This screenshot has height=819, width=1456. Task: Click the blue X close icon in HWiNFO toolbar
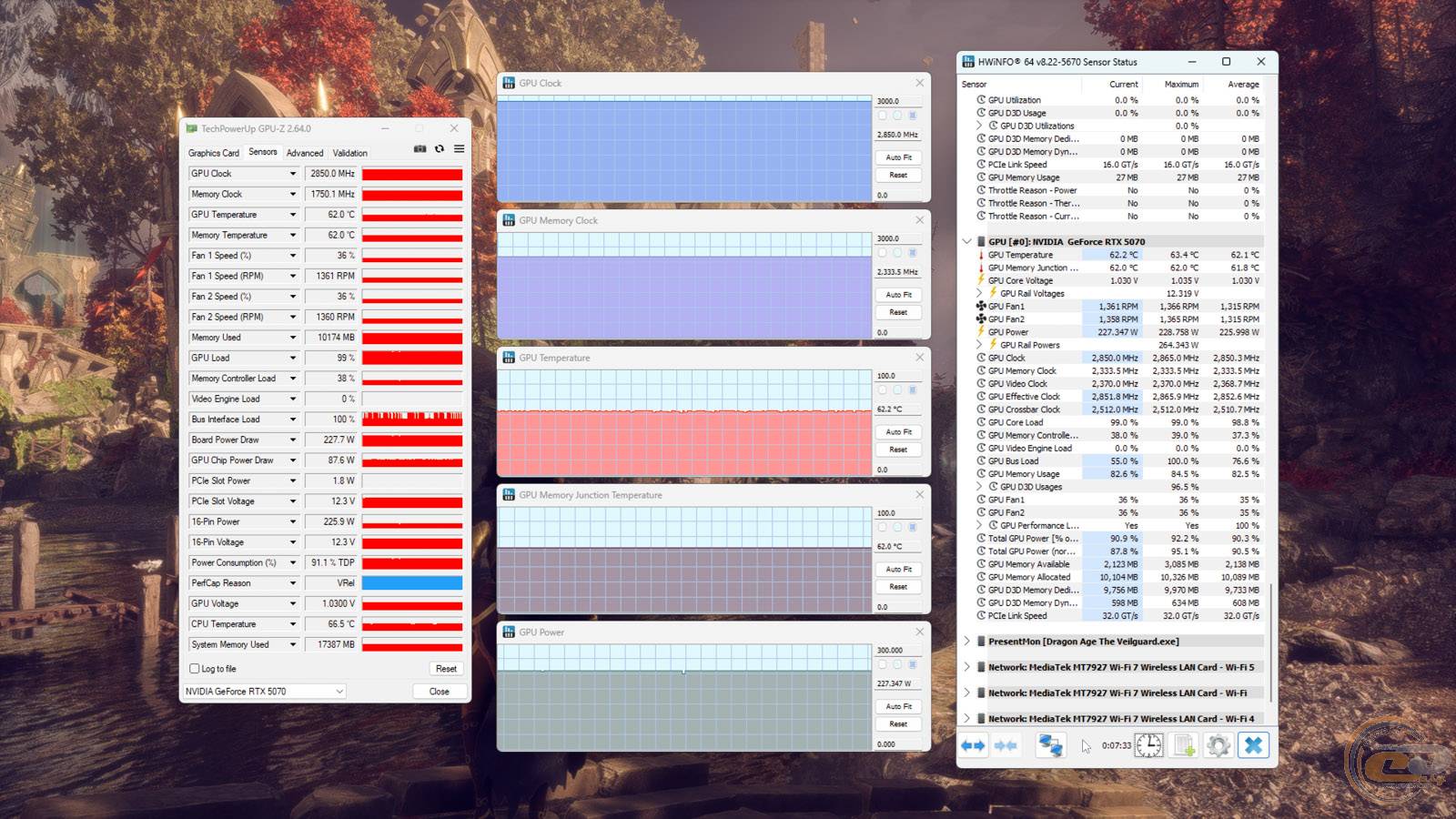pos(1253,745)
